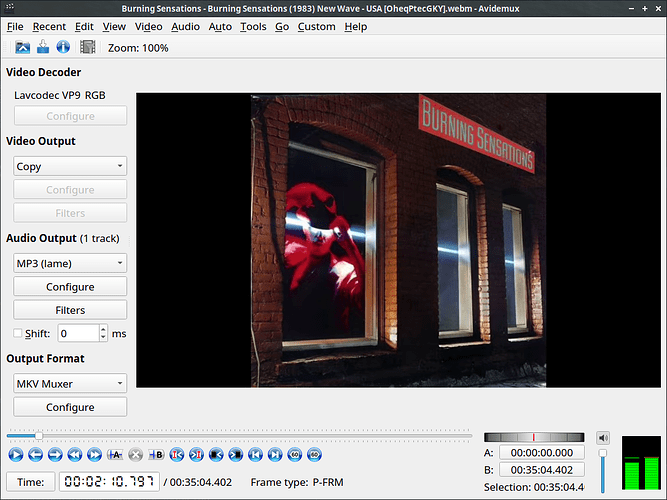Search previous black frame icon
The width and height of the screenshot is (667, 500).
[x=216, y=455]
